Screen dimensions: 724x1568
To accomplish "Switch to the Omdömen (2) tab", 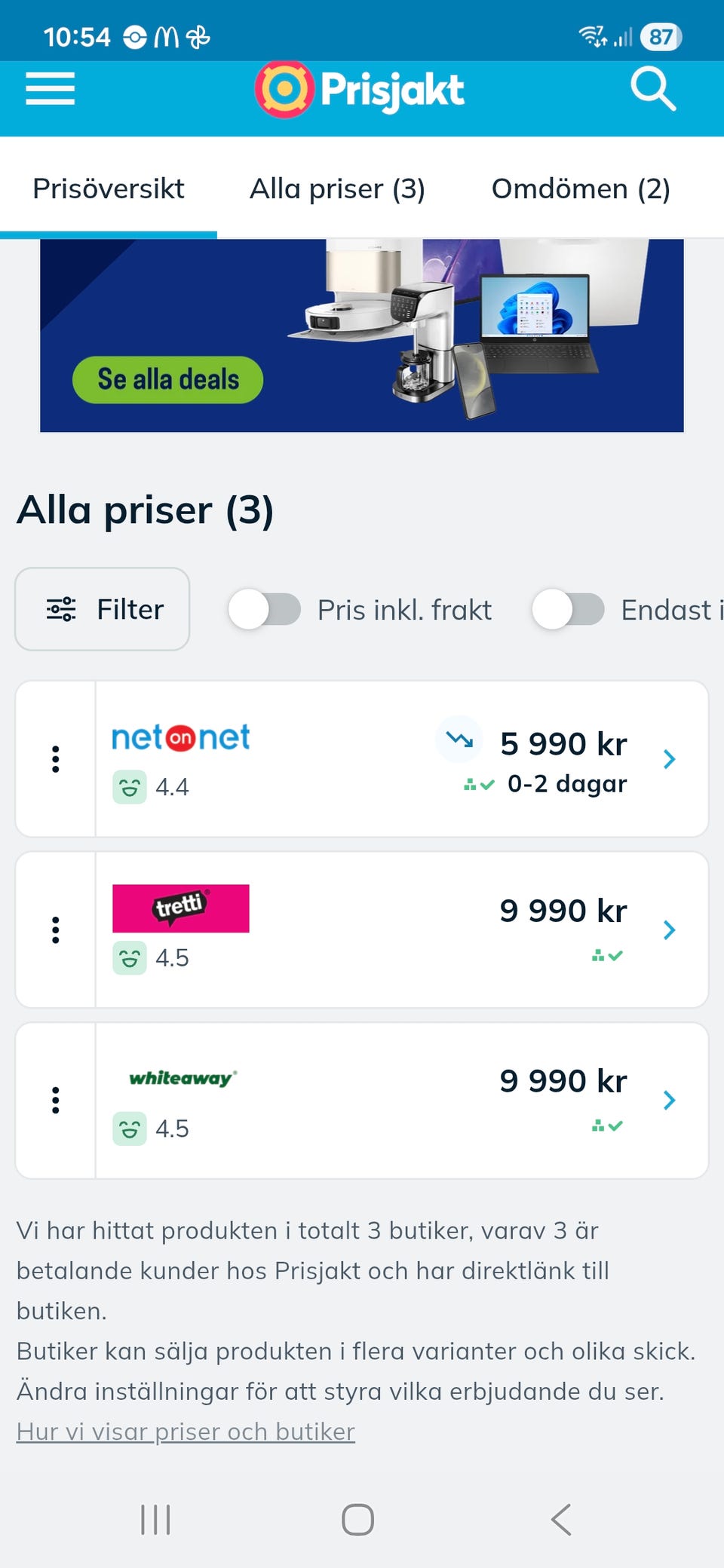I will [x=581, y=188].
